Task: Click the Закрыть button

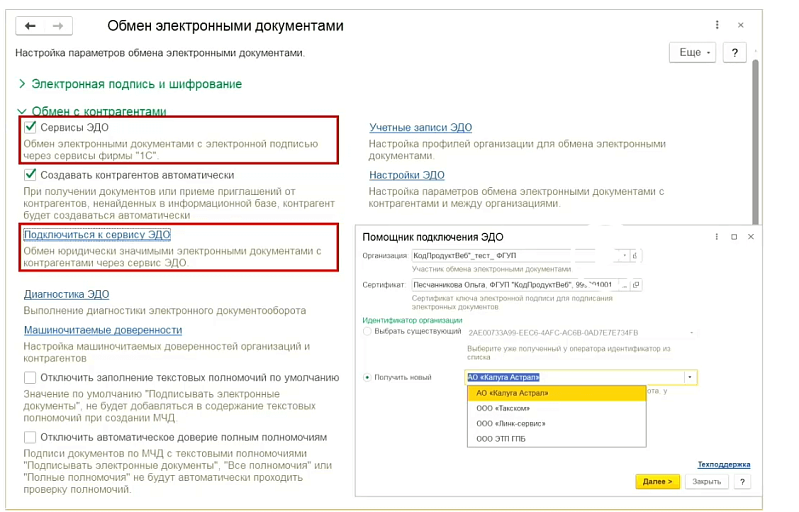Action: (x=707, y=481)
